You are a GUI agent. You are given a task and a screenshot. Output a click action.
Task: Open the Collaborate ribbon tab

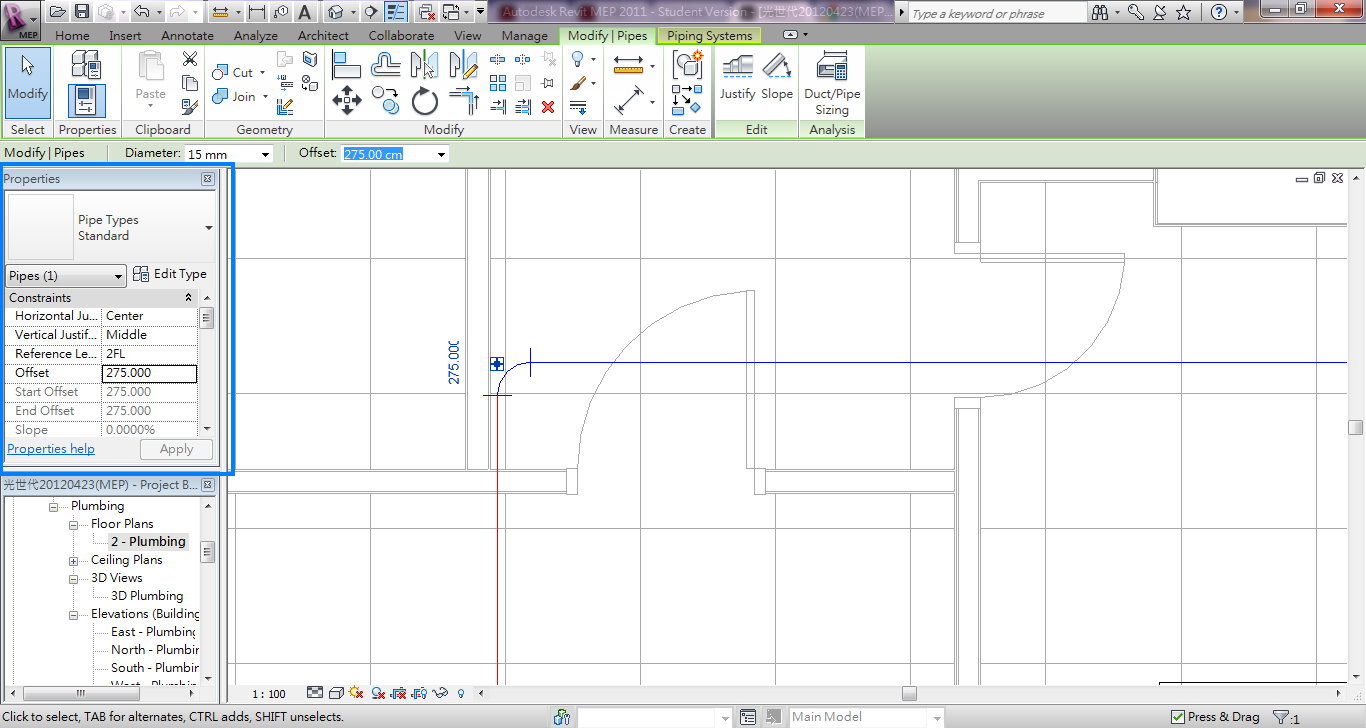pos(400,35)
